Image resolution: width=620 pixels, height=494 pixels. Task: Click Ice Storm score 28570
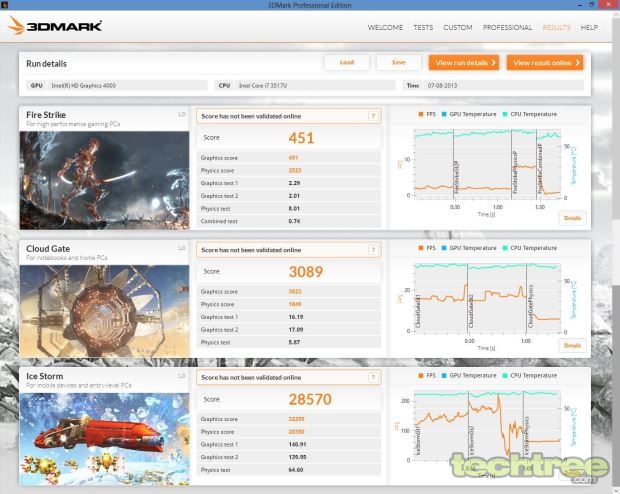click(310, 399)
